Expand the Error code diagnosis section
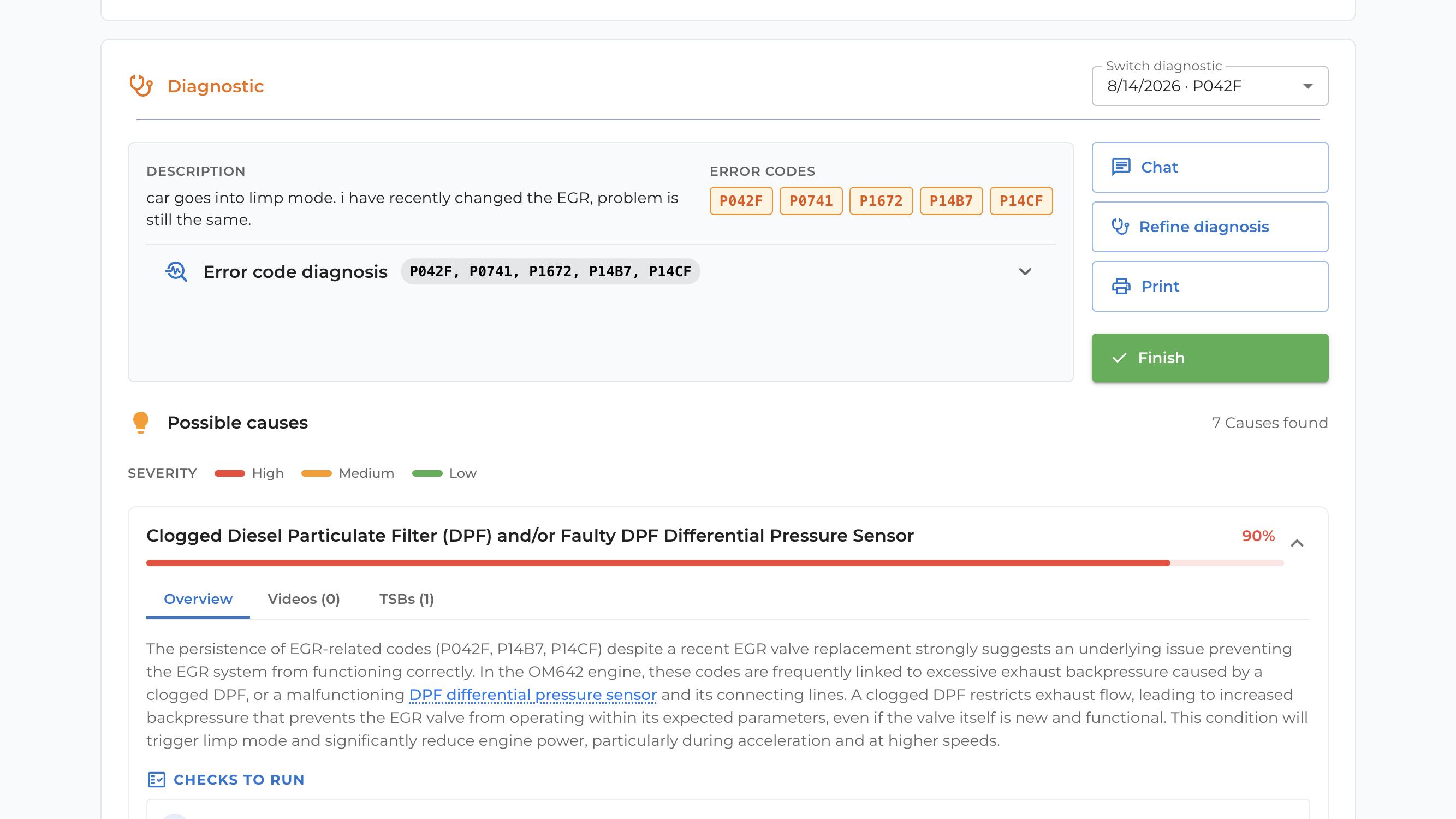 pos(1025,272)
